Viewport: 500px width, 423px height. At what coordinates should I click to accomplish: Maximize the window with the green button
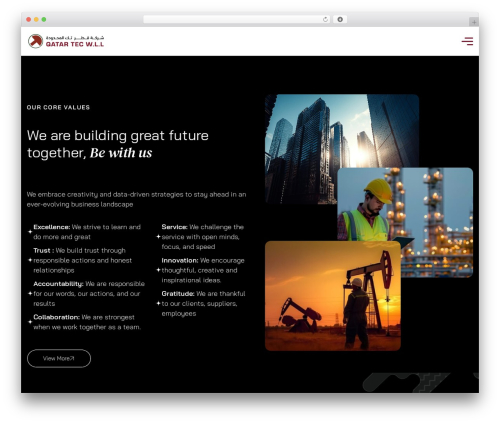coord(44,20)
